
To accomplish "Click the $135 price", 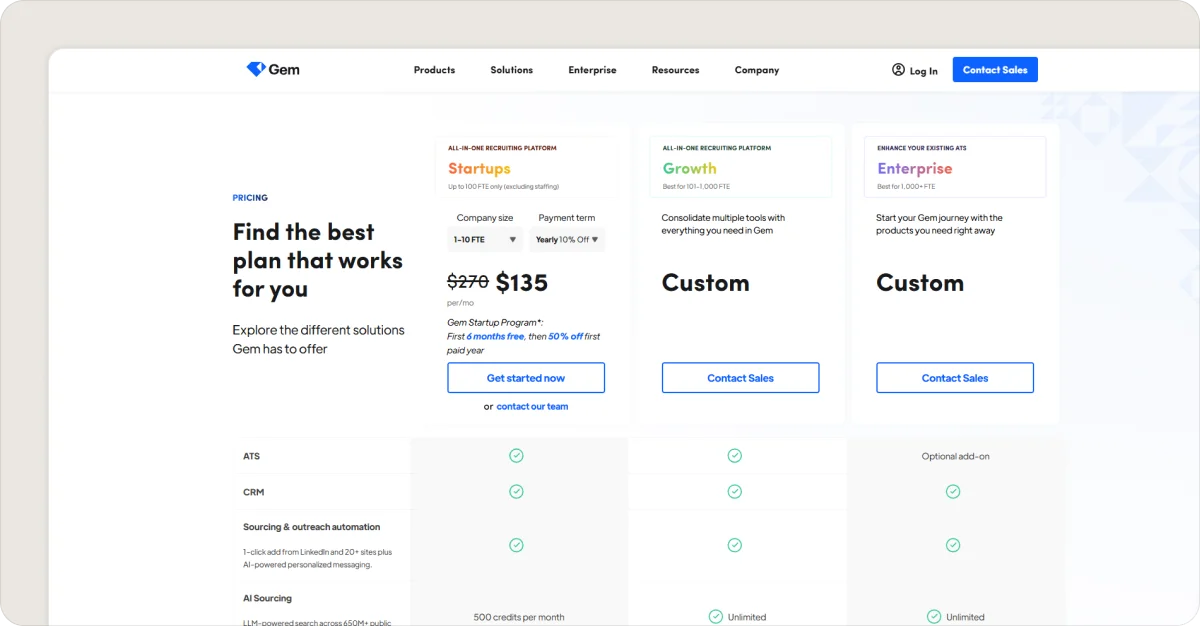I will 522,283.
